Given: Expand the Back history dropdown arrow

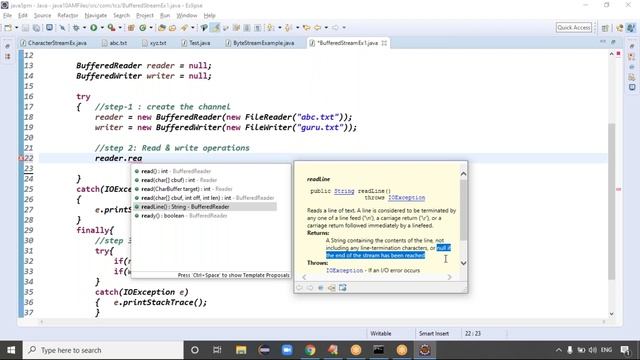Looking at the screenshot, I should (326, 28).
